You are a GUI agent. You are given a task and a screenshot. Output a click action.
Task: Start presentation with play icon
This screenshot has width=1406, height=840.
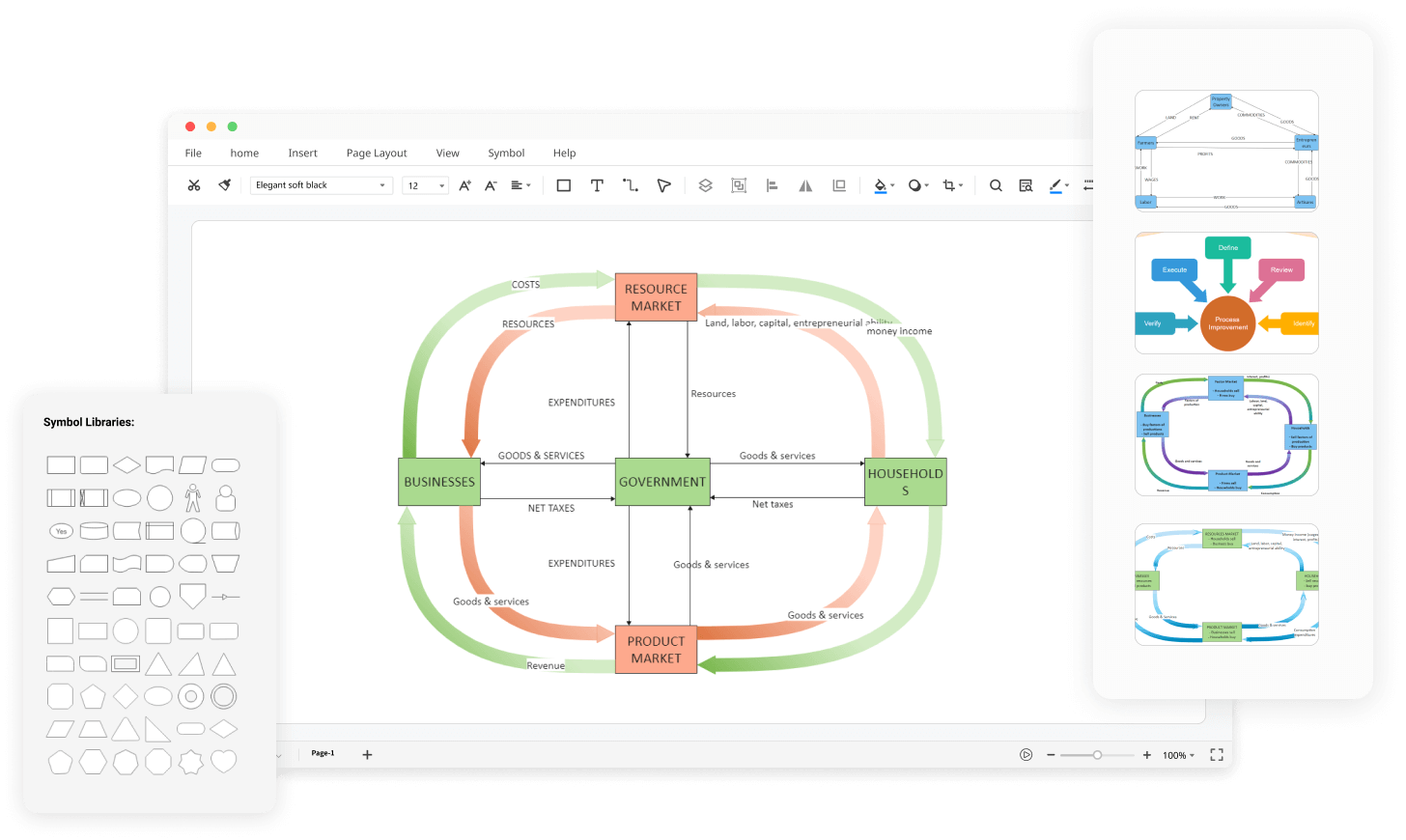[1026, 755]
